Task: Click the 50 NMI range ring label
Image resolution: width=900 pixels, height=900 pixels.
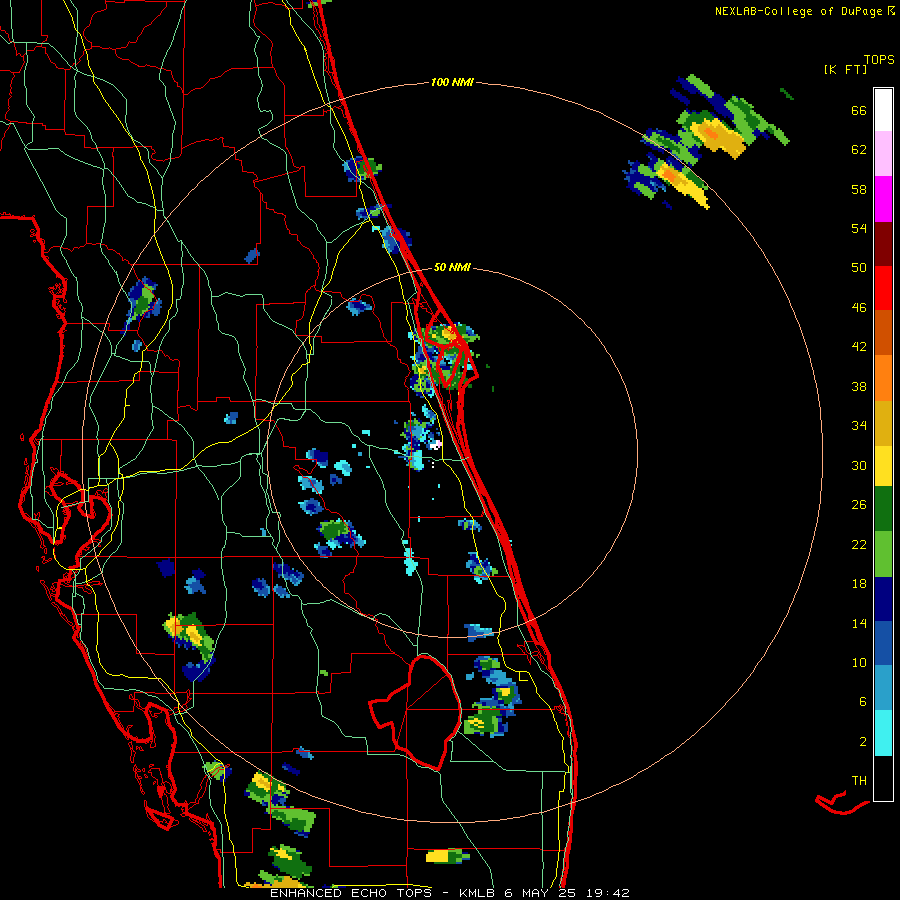Action: click(452, 267)
